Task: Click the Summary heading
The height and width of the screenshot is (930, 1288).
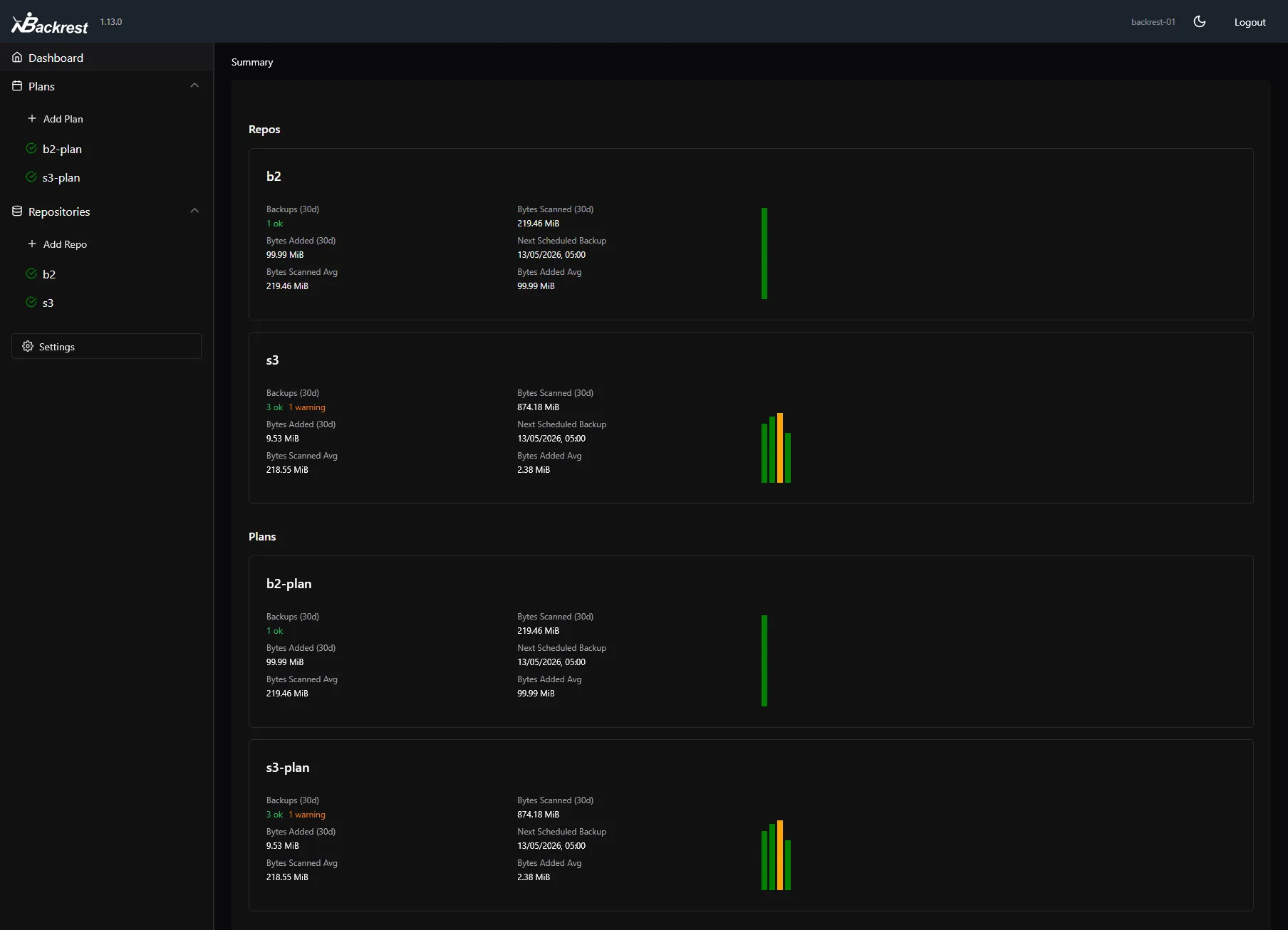Action: pos(252,62)
